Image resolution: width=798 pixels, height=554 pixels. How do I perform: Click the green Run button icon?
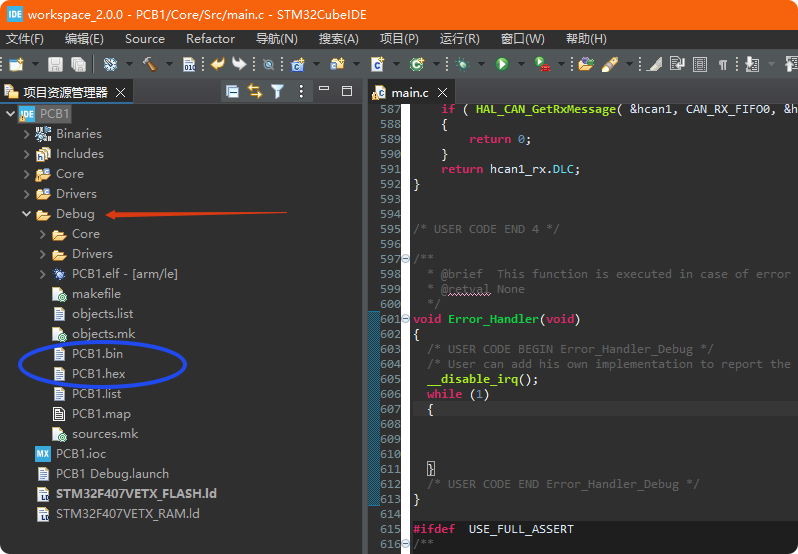click(x=501, y=64)
